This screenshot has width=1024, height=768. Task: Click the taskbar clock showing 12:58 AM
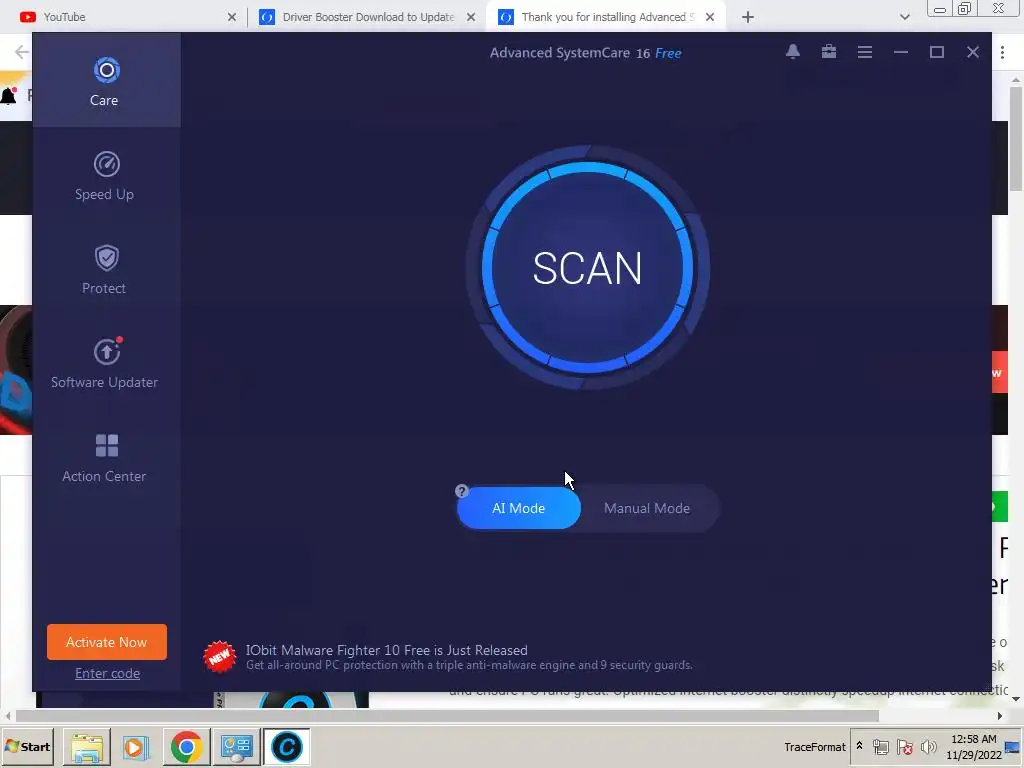tap(973, 746)
